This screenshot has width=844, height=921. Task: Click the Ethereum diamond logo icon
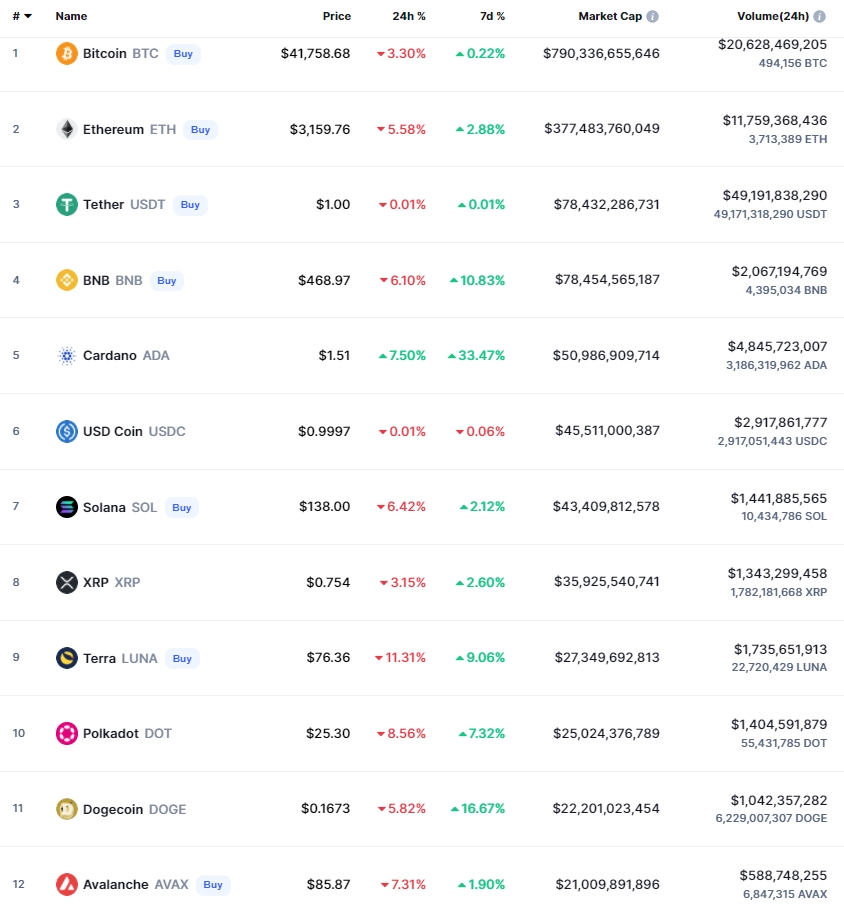[66, 129]
